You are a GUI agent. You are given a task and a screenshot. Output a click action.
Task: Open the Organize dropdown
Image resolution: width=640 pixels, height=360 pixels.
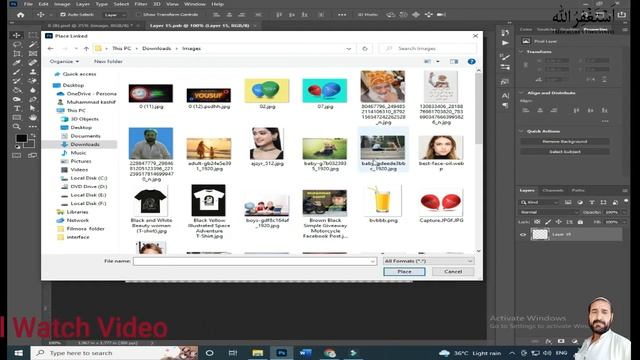(64, 62)
